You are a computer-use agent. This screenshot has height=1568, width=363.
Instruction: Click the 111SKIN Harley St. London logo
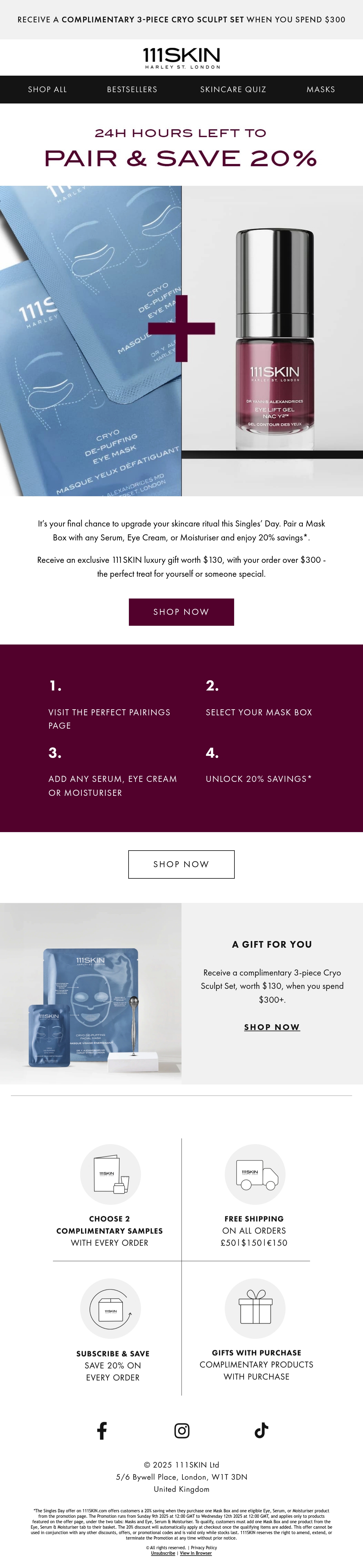(181, 58)
